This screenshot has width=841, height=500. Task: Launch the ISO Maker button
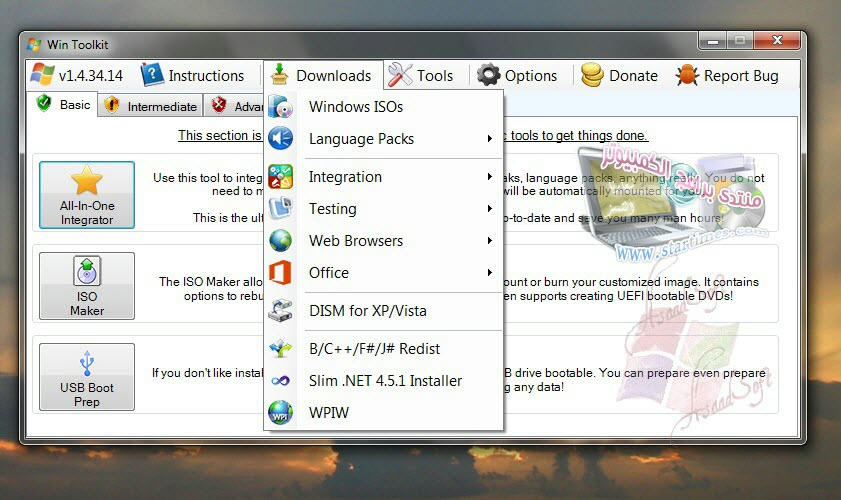click(87, 286)
